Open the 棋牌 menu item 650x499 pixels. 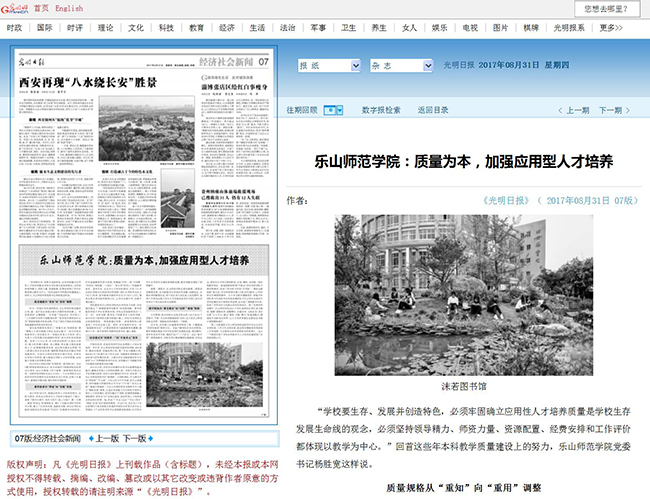(x=531, y=28)
